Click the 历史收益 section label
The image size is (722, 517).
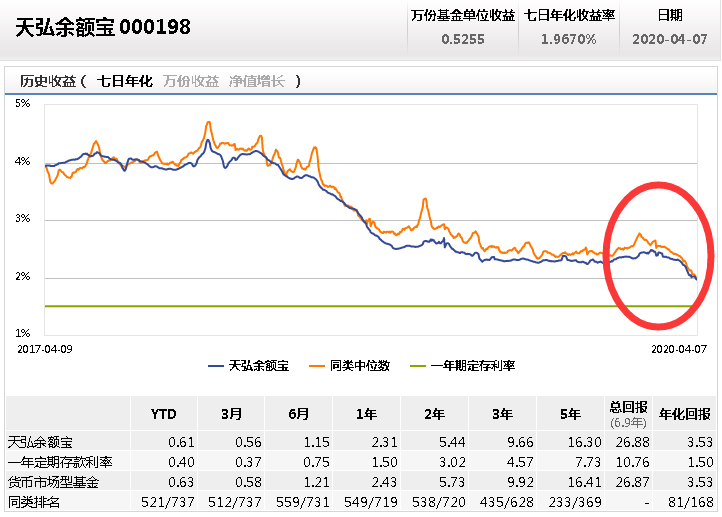48,81
